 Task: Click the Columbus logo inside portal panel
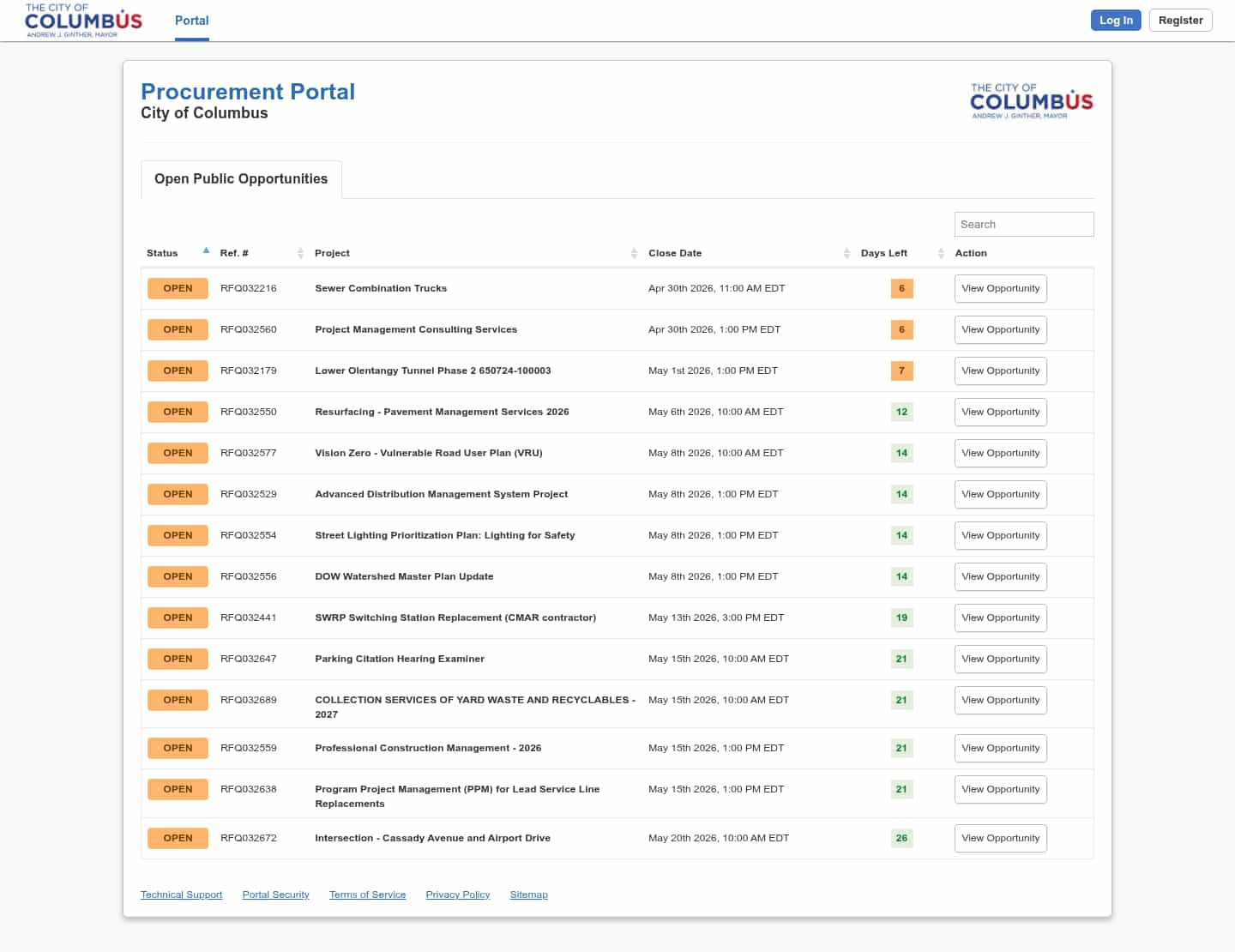[1031, 101]
